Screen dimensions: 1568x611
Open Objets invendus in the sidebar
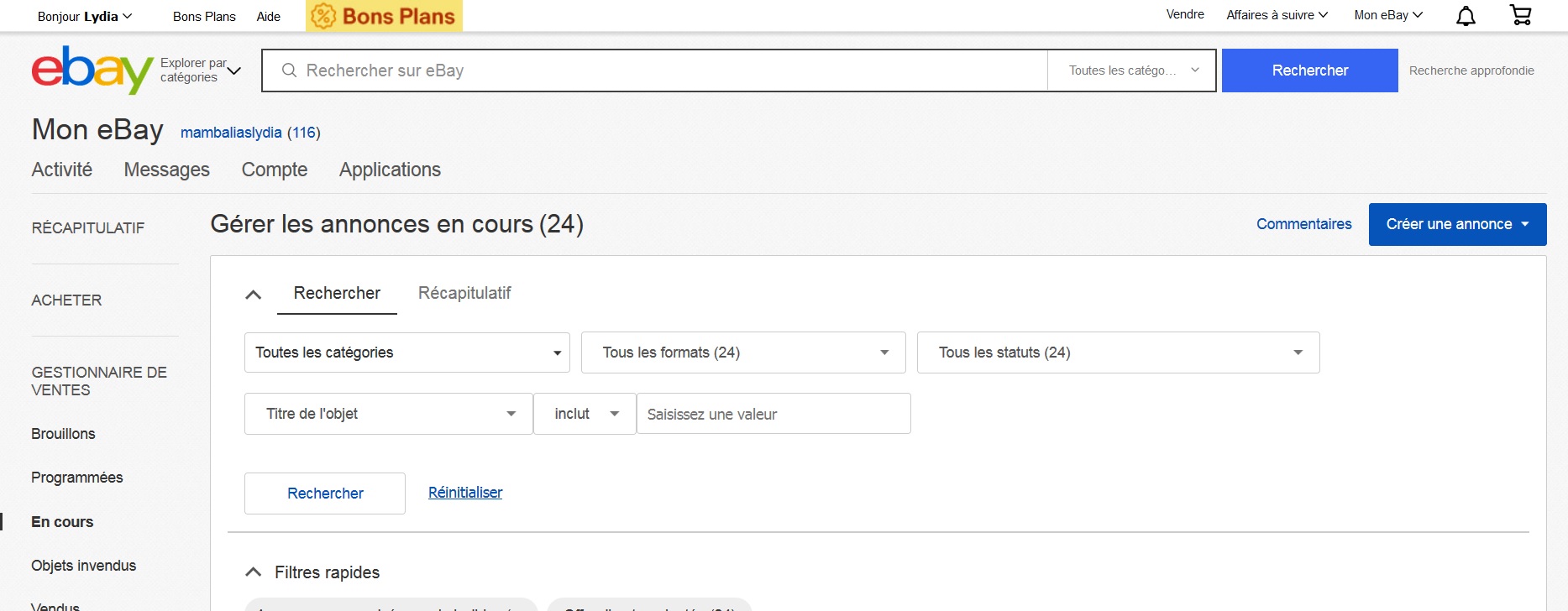[x=84, y=566]
